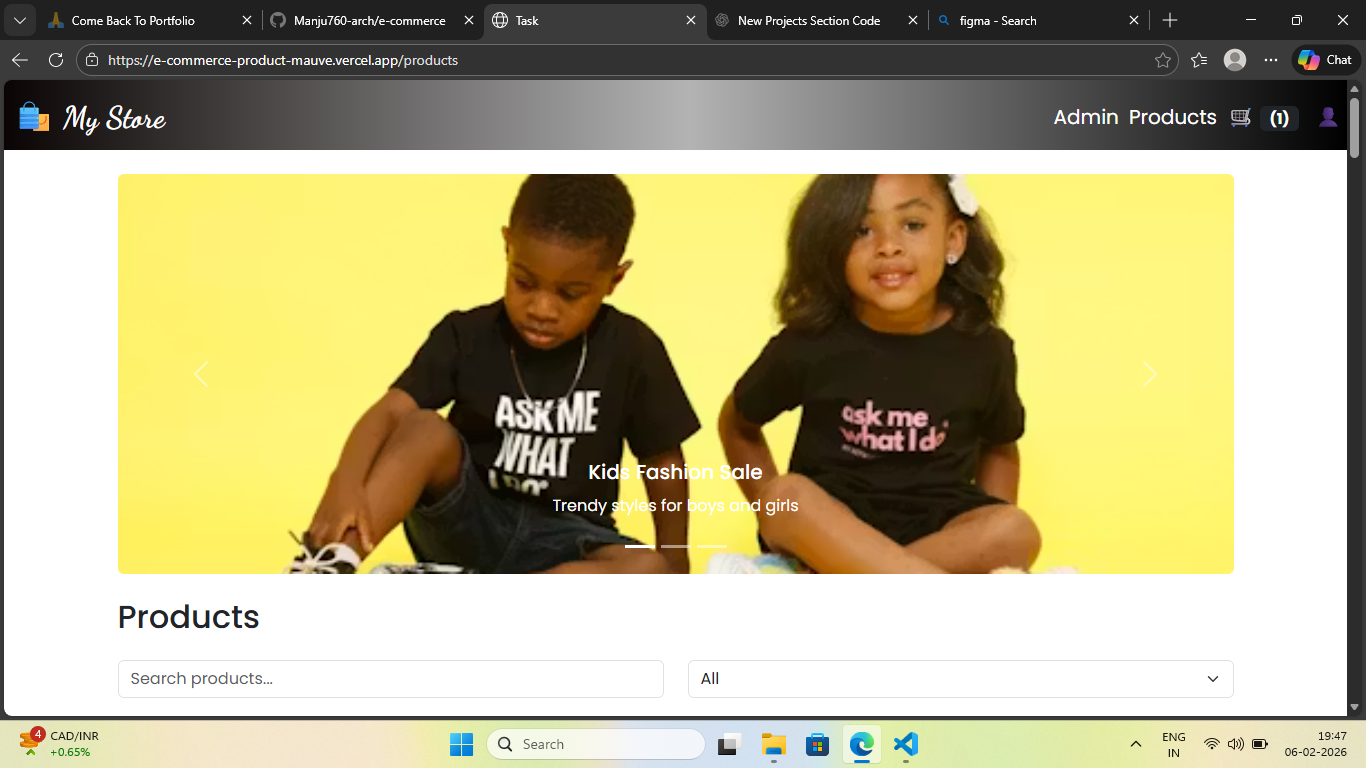Open File Explorer from the taskbar
Screen dimensions: 1366x768
773,744
